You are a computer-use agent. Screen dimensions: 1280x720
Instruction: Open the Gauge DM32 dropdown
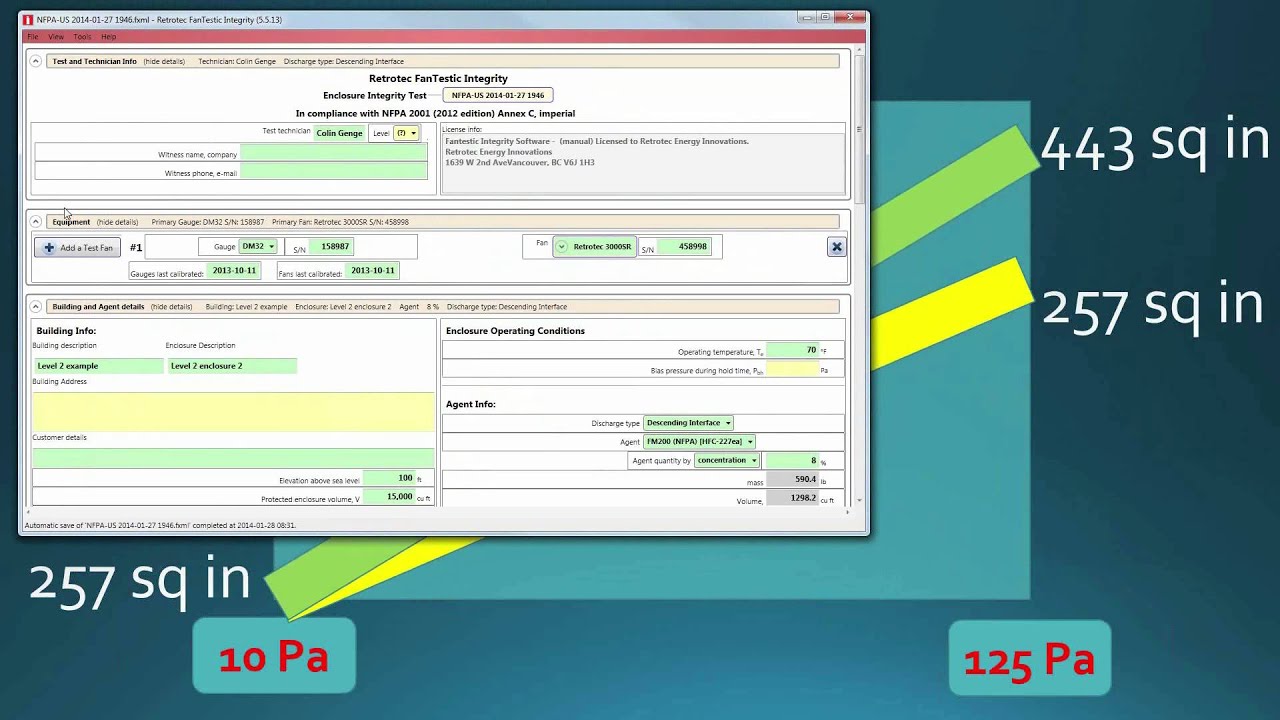pyautogui.click(x=258, y=246)
